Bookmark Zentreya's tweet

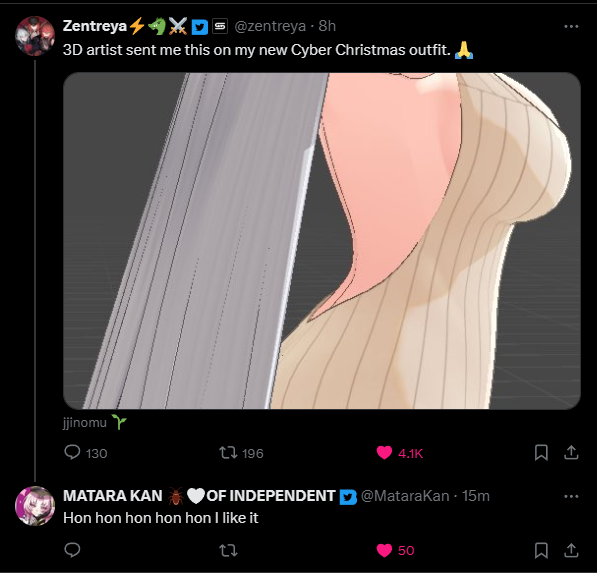click(x=541, y=453)
